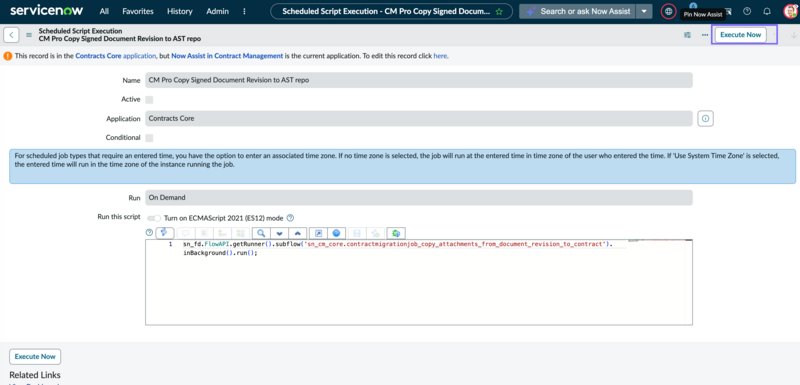This screenshot has width=800, height=385.
Task: Click the script field help icon left of toolbar
Action: coord(149,233)
